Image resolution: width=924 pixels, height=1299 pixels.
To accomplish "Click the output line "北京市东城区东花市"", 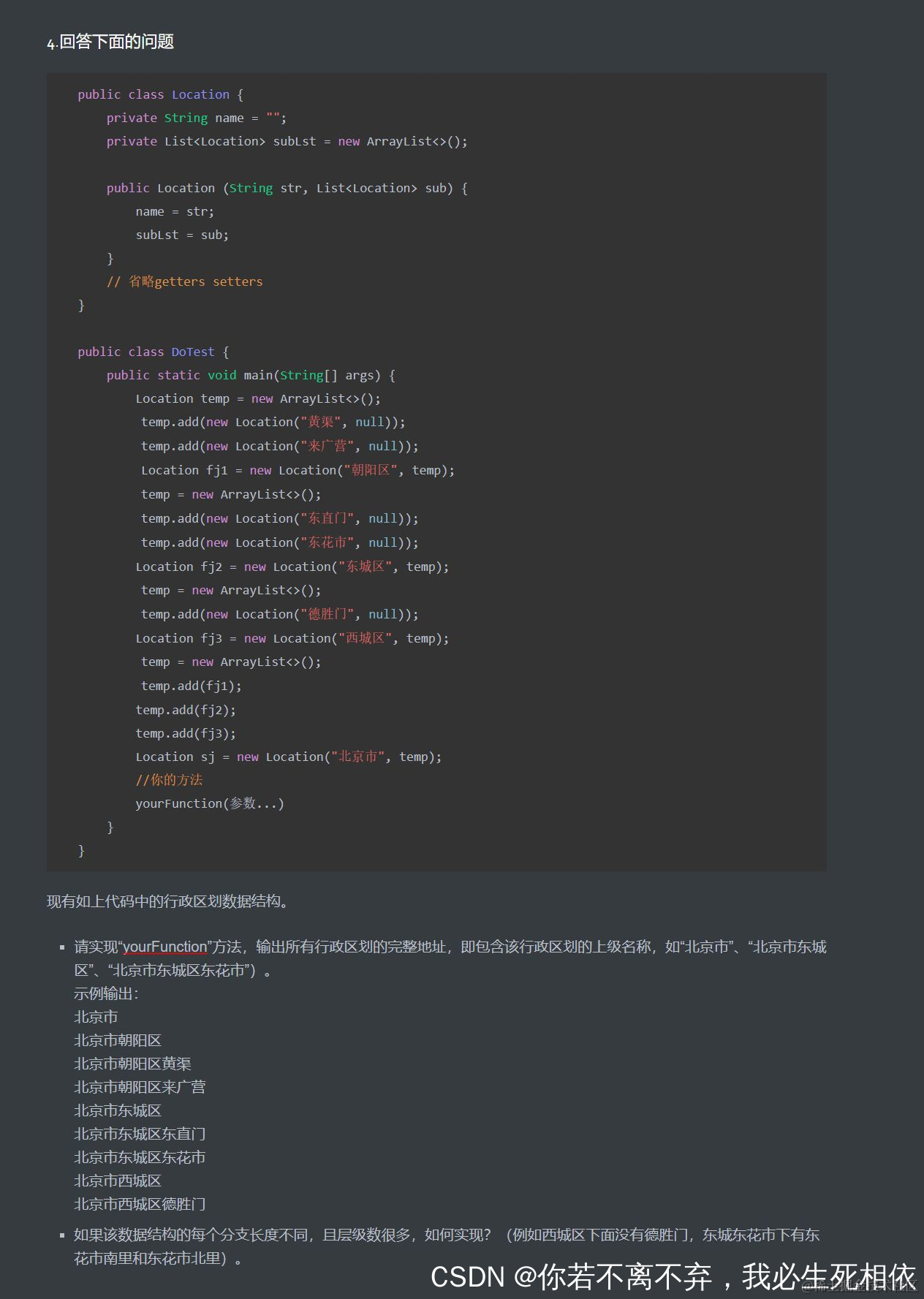I will 140,1157.
